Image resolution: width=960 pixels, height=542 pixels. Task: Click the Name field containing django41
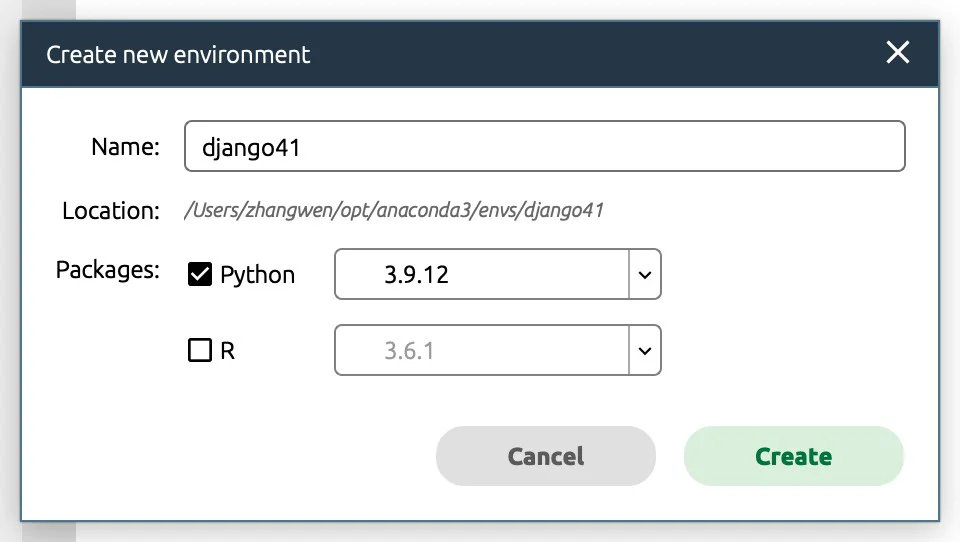[544, 146]
